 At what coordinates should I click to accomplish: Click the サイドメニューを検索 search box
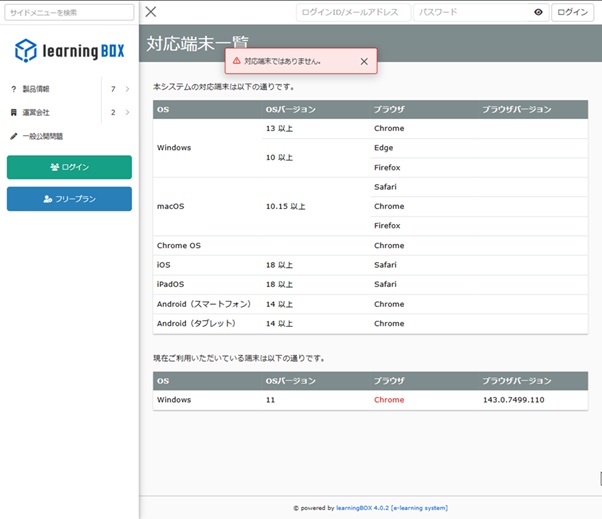pos(68,12)
